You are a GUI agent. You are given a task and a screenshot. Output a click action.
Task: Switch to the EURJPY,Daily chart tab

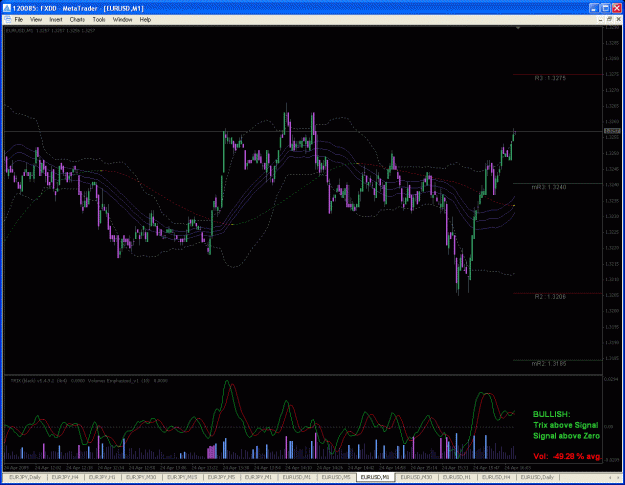(x=25, y=477)
